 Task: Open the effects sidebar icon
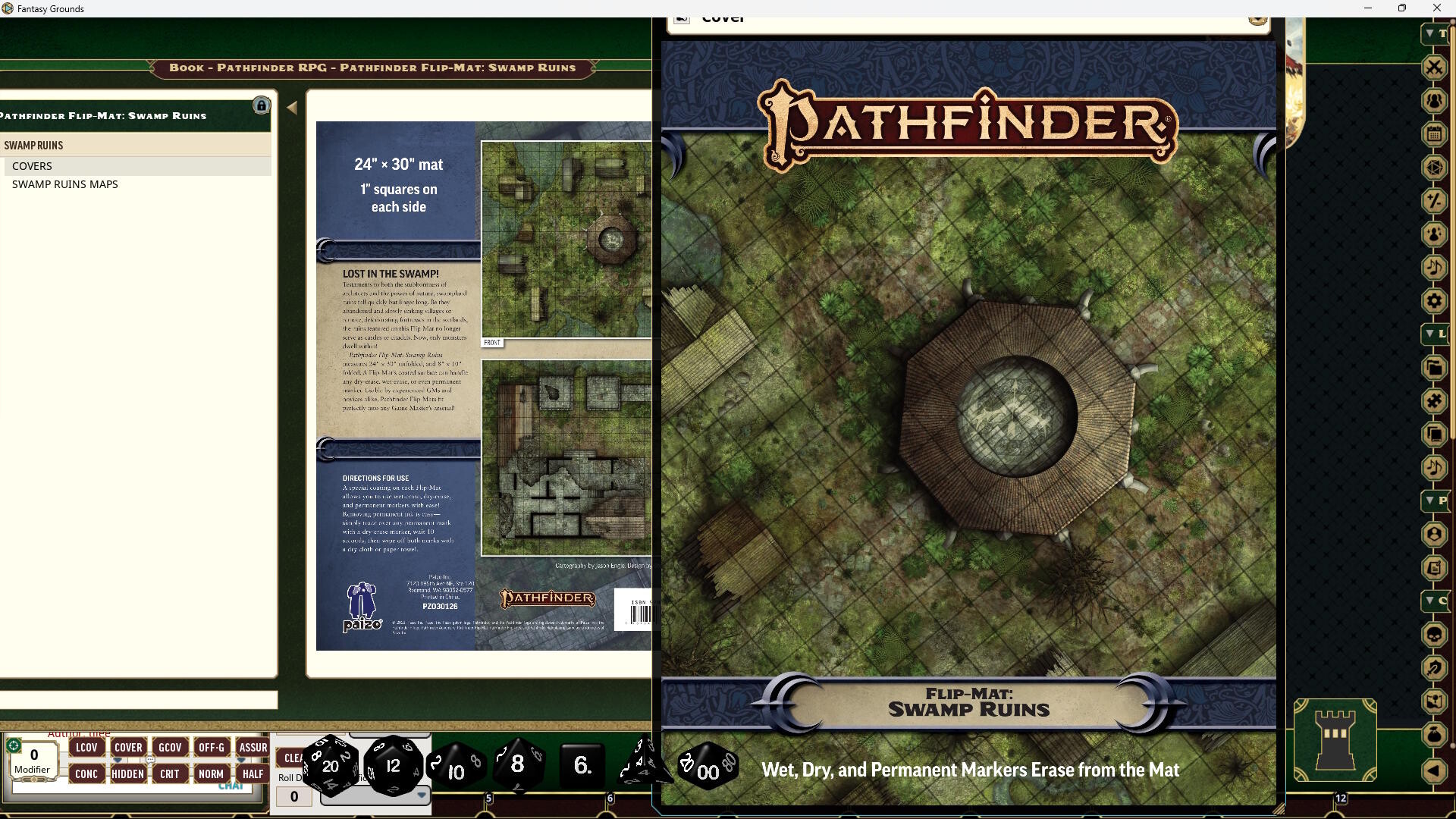point(1434,234)
